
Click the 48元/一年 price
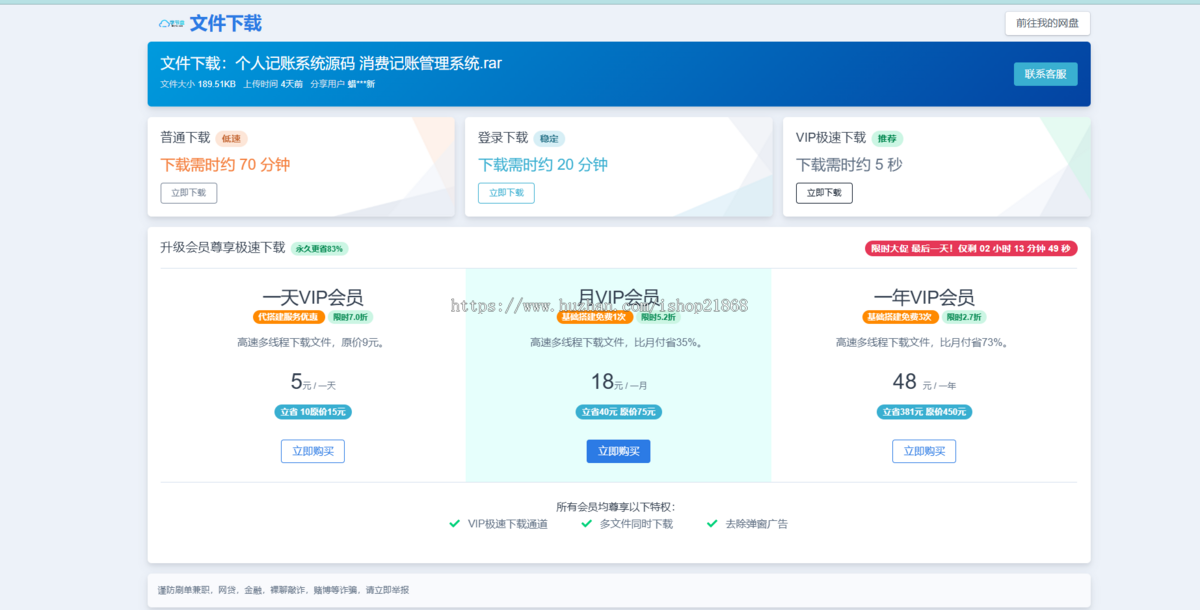pos(924,382)
